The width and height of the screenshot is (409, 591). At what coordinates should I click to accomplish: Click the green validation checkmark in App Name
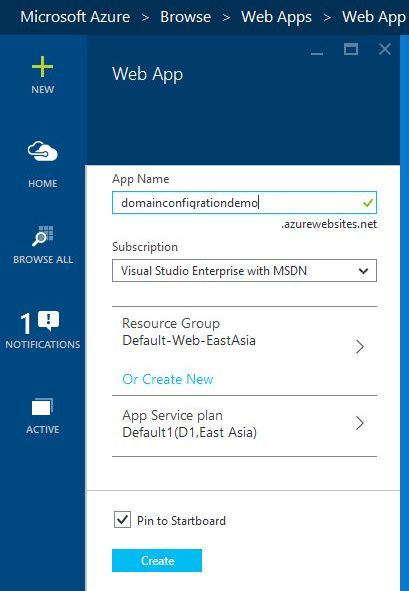(368, 203)
